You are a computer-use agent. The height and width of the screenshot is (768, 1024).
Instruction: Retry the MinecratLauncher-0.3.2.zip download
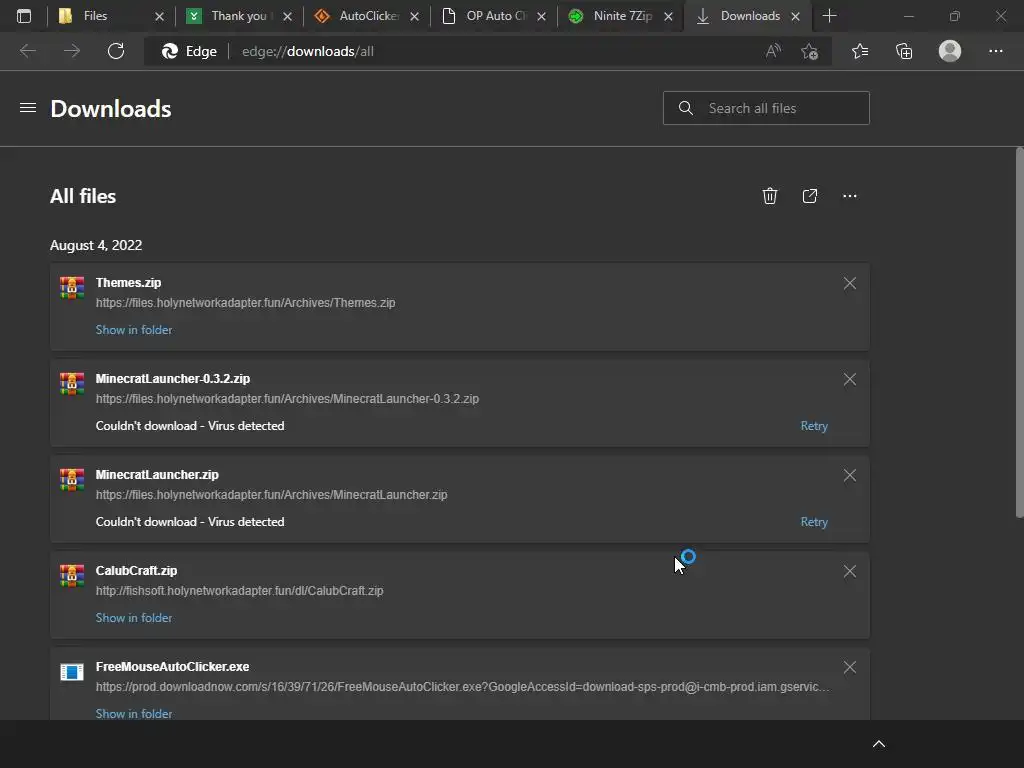pos(814,426)
